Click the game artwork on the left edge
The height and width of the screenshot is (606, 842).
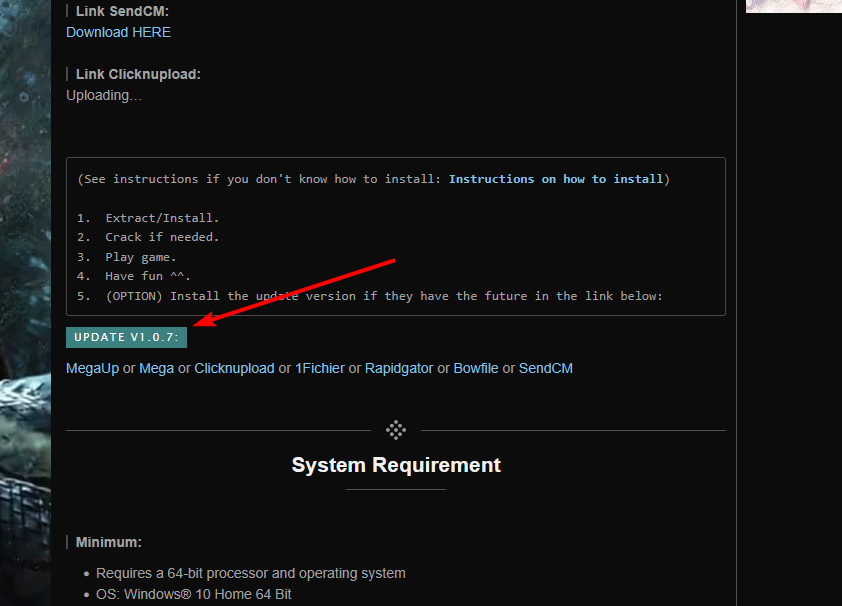pyautogui.click(x=25, y=300)
